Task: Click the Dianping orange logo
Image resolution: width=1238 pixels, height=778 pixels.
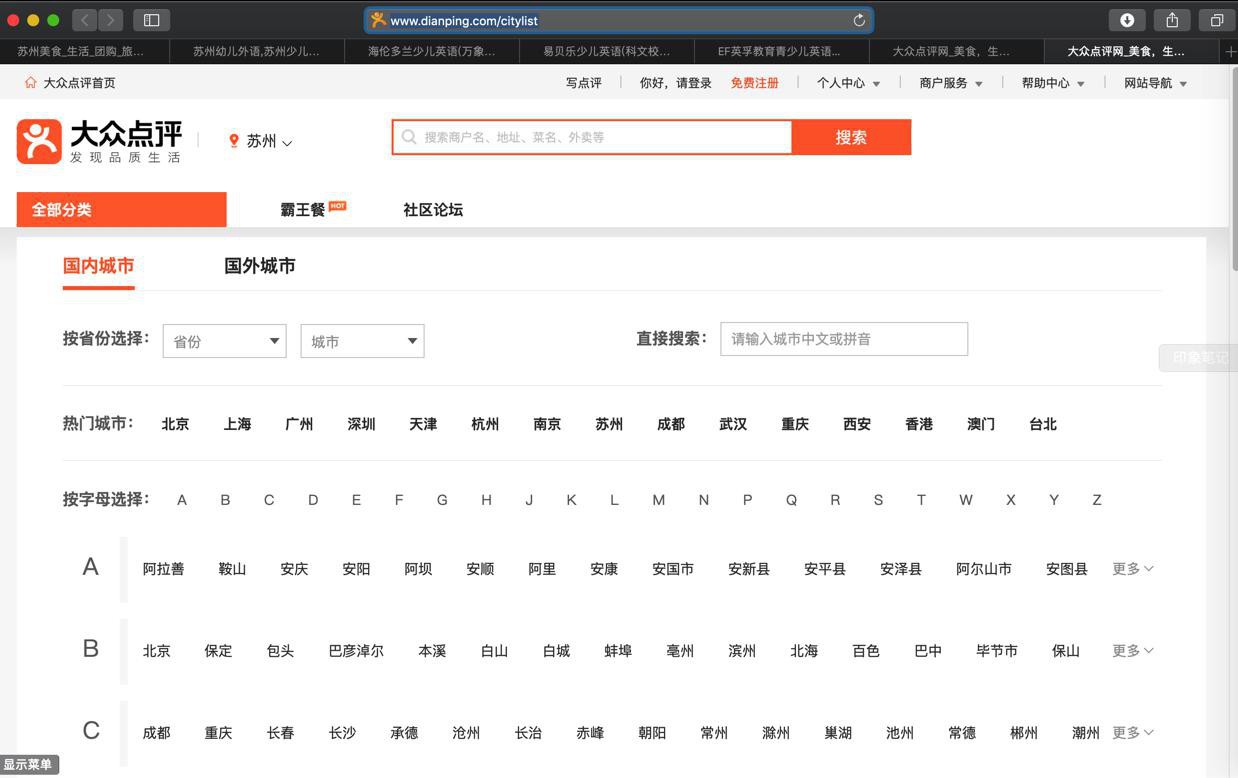Action: pos(39,141)
